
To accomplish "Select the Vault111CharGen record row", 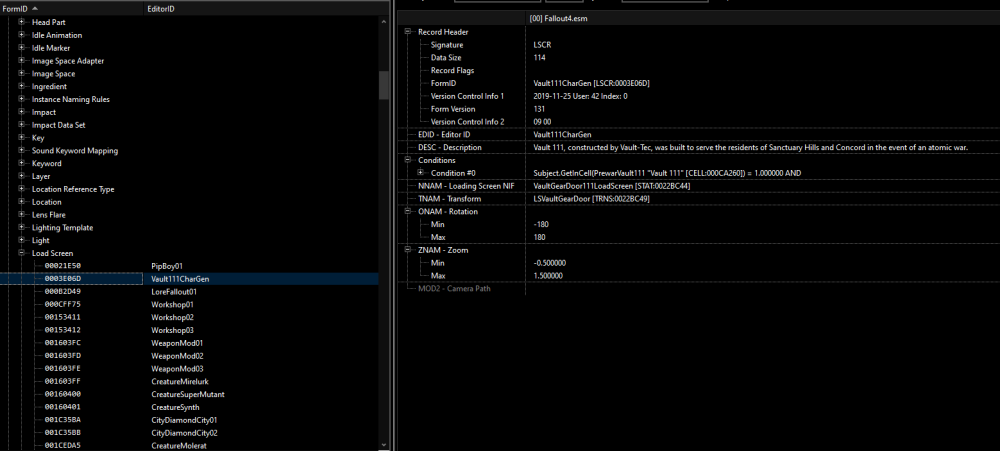I will point(189,279).
